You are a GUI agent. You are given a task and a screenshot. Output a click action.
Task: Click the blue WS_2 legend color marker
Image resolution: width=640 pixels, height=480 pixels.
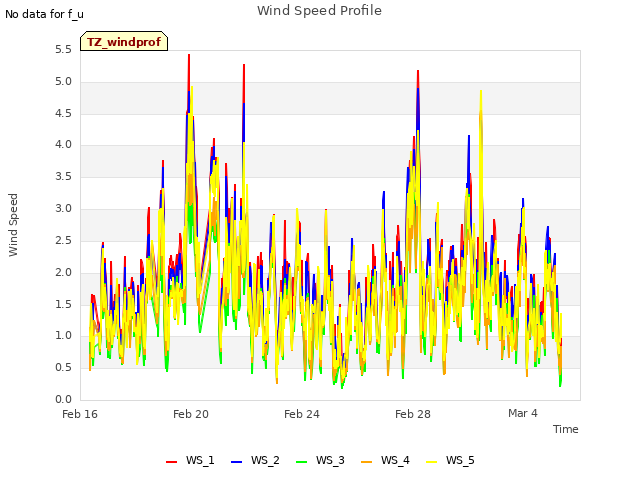[236, 462]
